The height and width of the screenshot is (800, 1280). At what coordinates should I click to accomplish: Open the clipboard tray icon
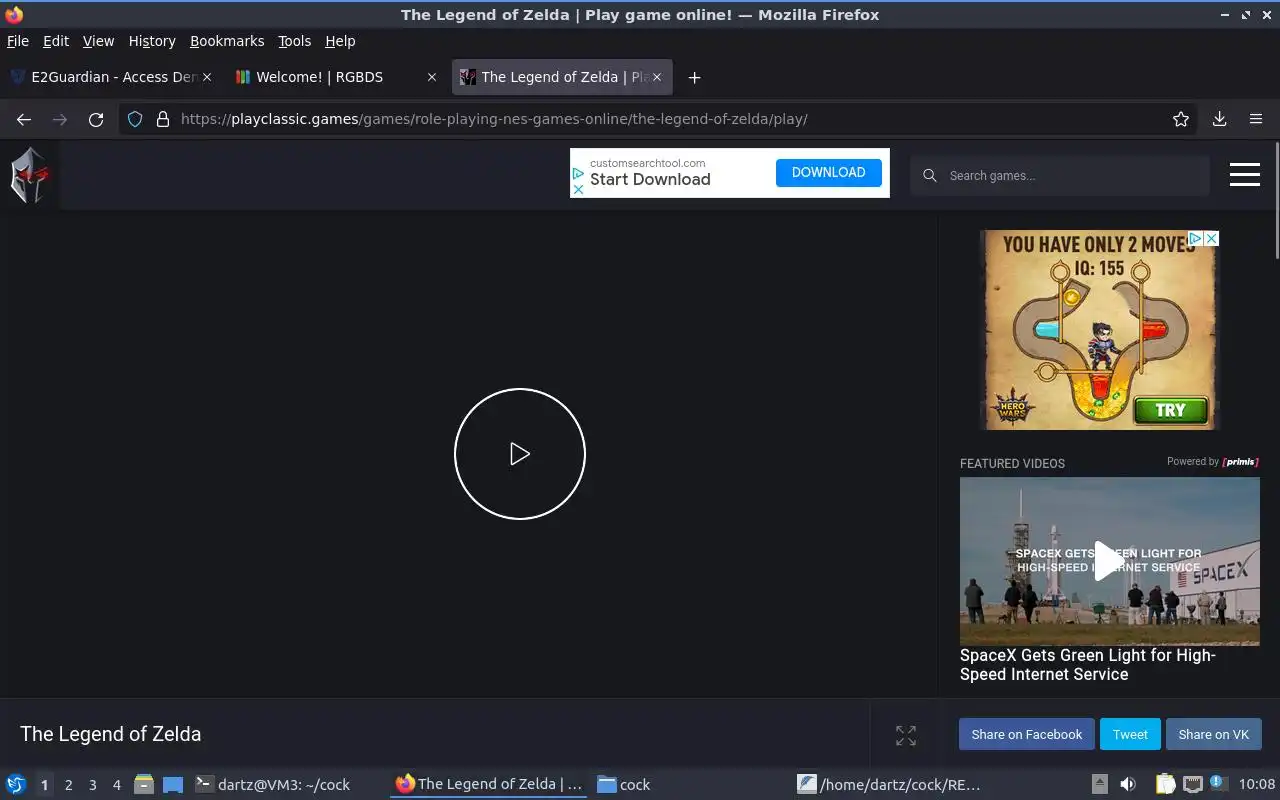[x=1165, y=784]
